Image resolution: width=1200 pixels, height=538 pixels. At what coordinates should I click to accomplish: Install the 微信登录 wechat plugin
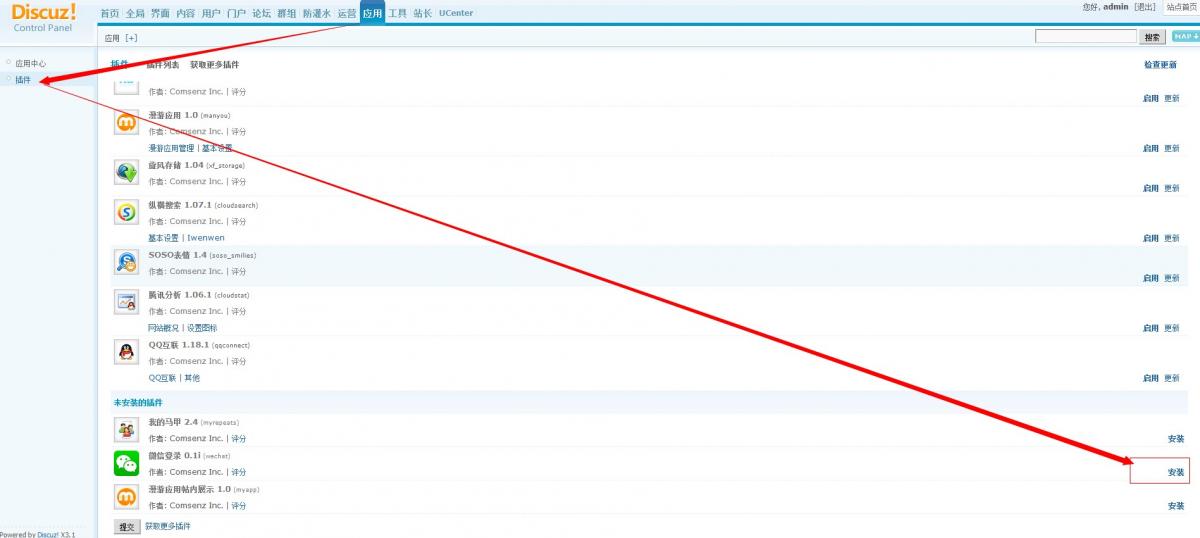1175,472
